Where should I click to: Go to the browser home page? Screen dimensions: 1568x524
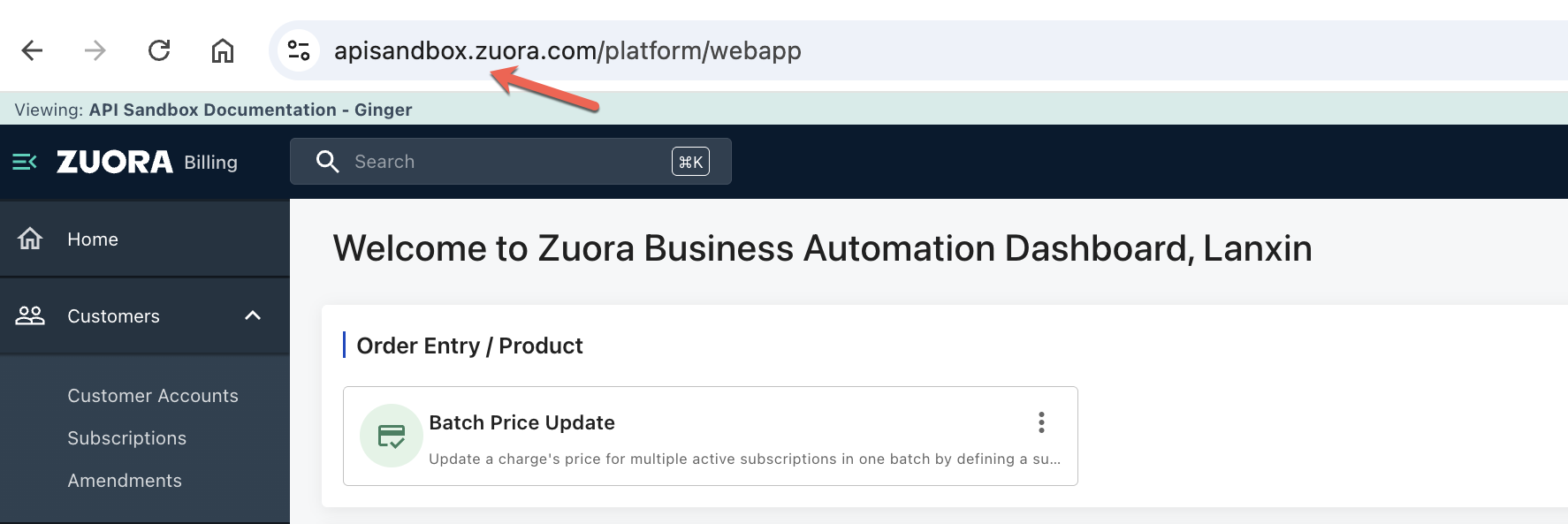click(223, 50)
